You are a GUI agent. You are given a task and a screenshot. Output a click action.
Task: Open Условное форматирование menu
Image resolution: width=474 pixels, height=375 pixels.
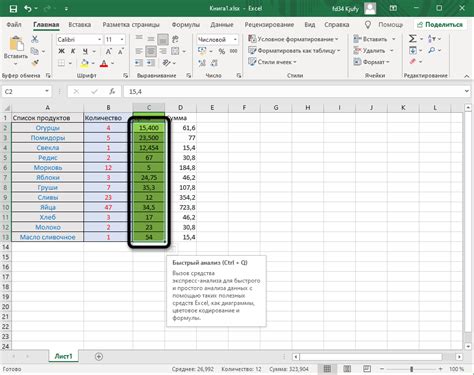(x=293, y=39)
